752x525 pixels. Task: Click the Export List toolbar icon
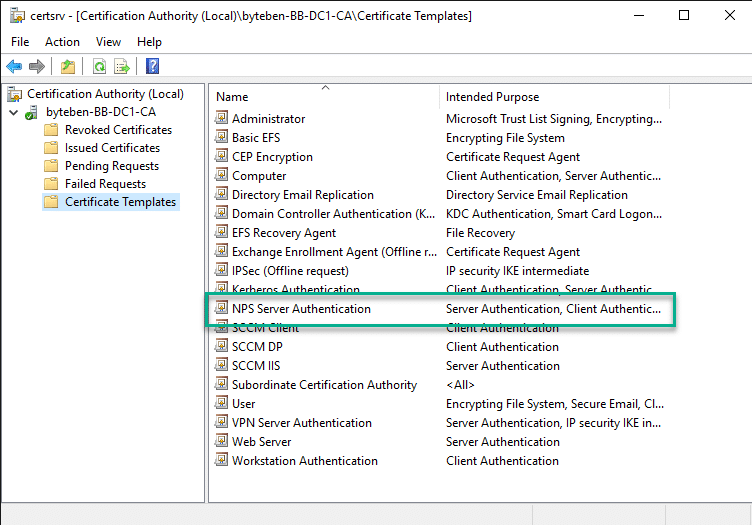pyautogui.click(x=122, y=66)
